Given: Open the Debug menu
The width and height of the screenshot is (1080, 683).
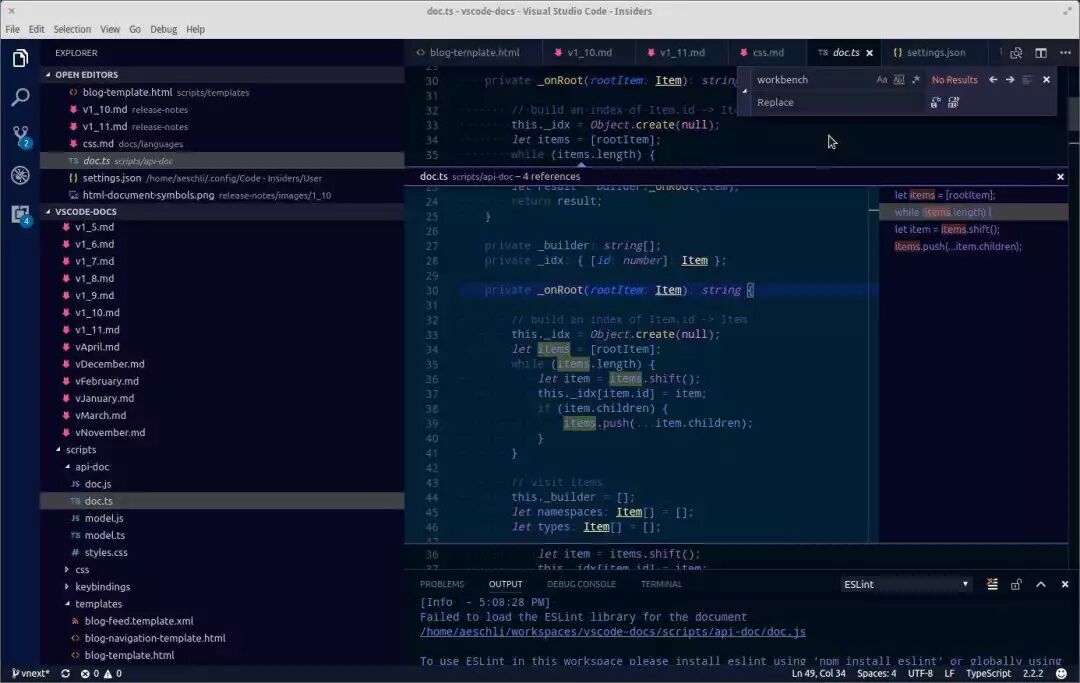Looking at the screenshot, I should [164, 29].
